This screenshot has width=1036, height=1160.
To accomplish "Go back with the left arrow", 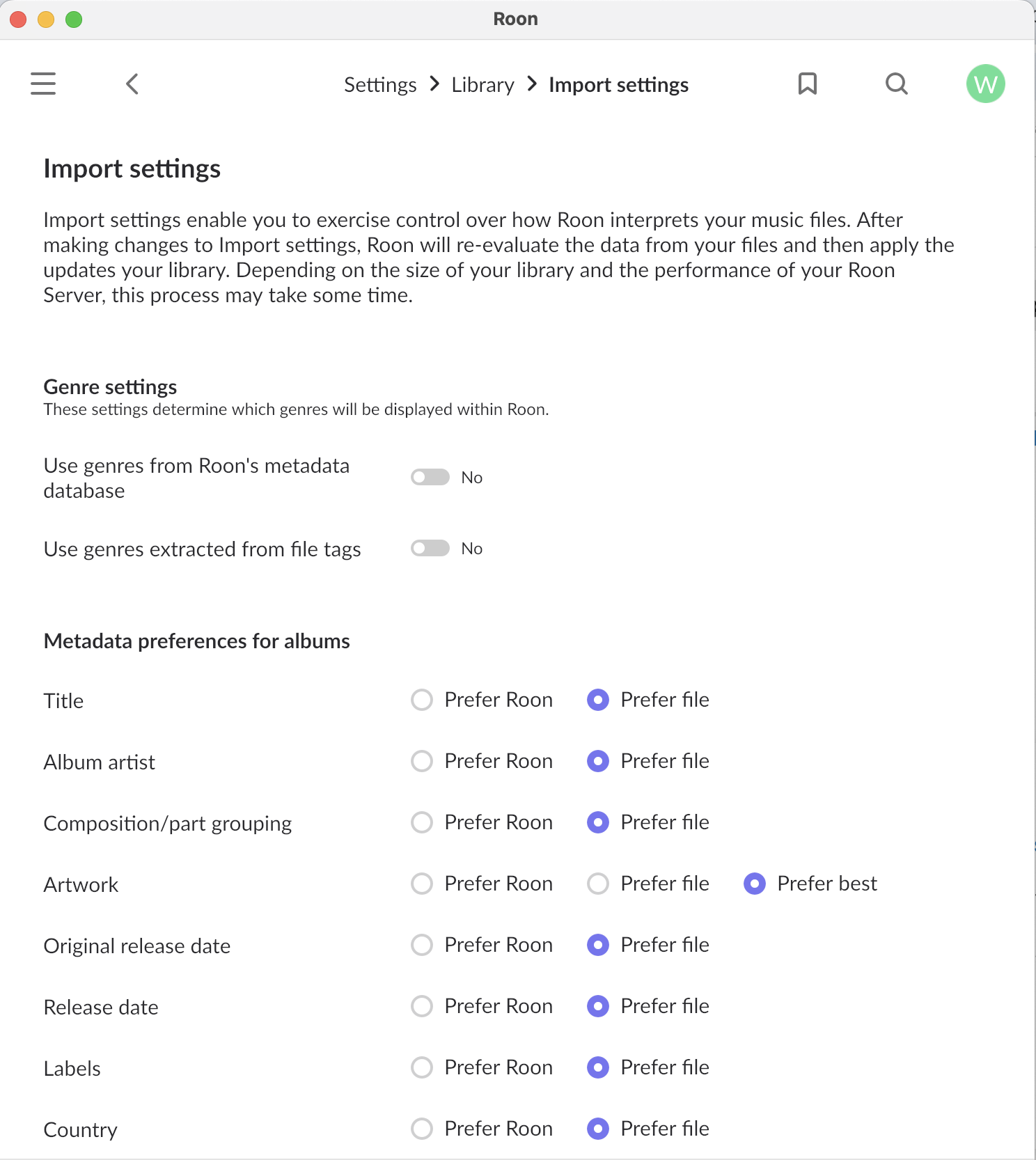I will (x=132, y=84).
